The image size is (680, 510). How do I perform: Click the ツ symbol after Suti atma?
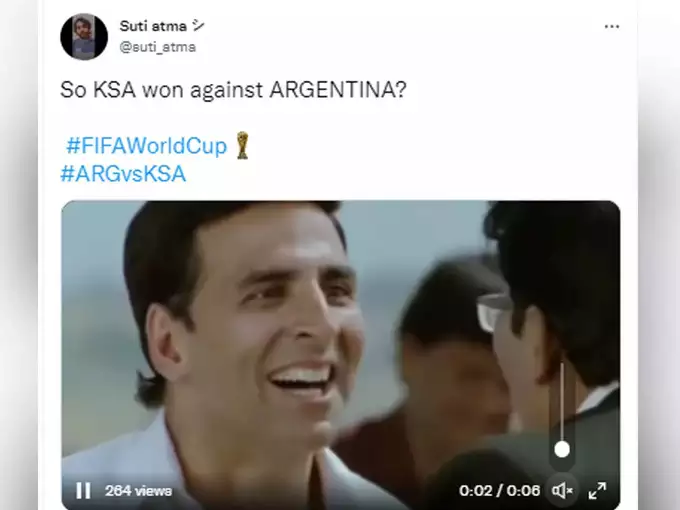pos(198,26)
